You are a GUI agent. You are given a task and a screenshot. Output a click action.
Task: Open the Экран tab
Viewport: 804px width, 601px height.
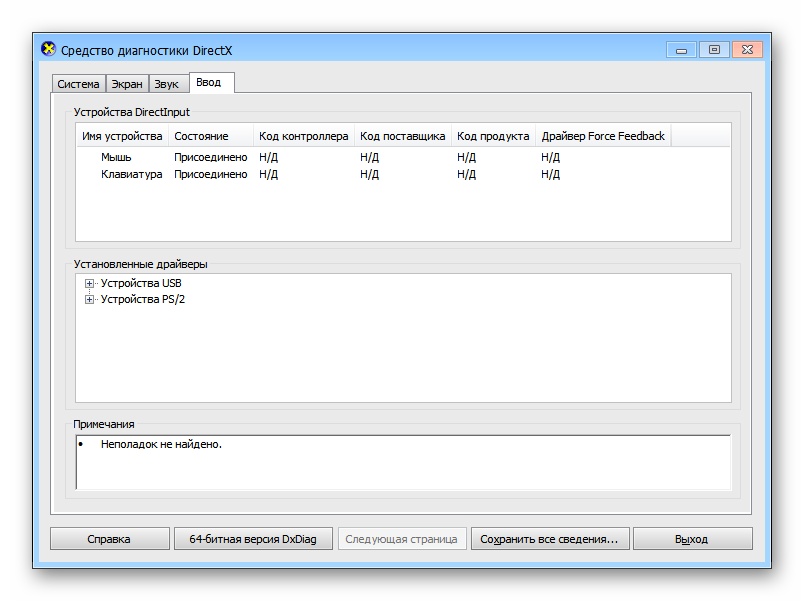pyautogui.click(x=127, y=84)
